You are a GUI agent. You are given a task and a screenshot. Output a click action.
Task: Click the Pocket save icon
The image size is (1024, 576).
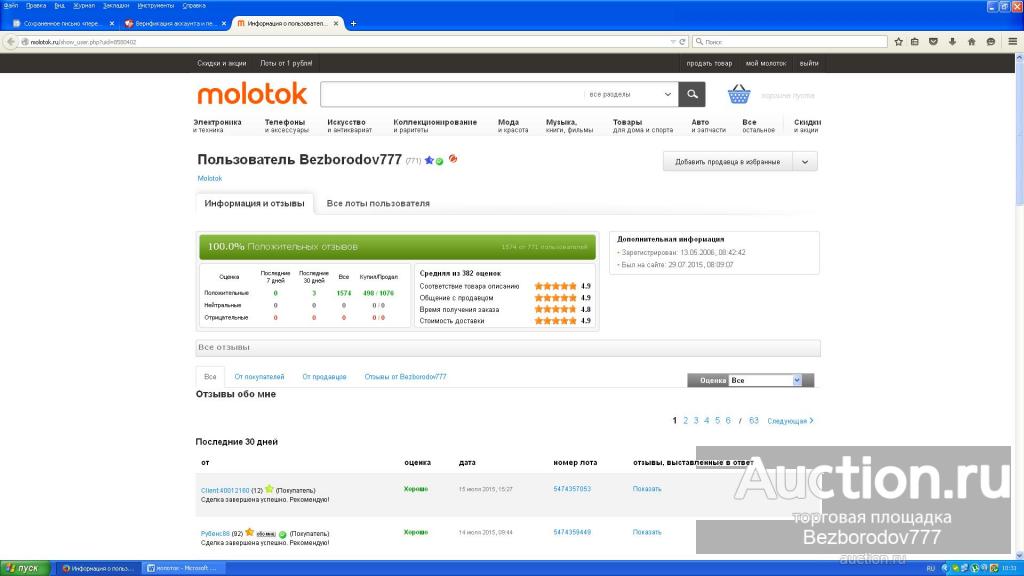933,42
